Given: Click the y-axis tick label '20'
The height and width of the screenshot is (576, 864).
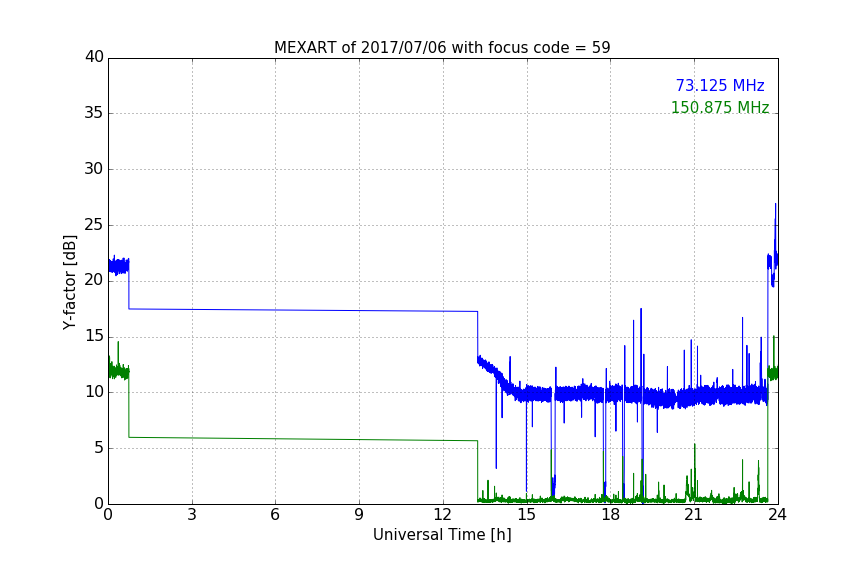Looking at the screenshot, I should pyautogui.click(x=94, y=280).
